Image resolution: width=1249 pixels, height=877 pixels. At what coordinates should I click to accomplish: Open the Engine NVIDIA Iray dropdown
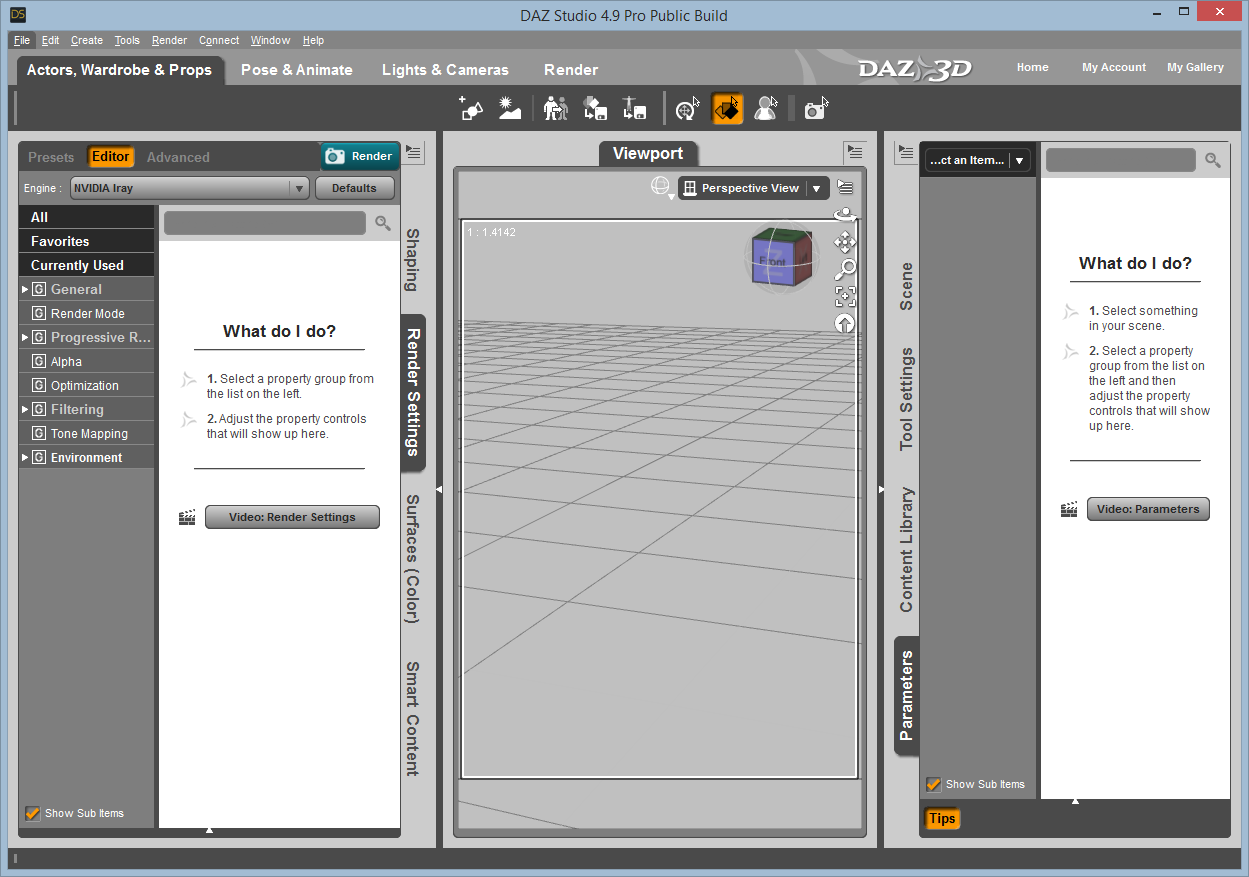pos(190,188)
